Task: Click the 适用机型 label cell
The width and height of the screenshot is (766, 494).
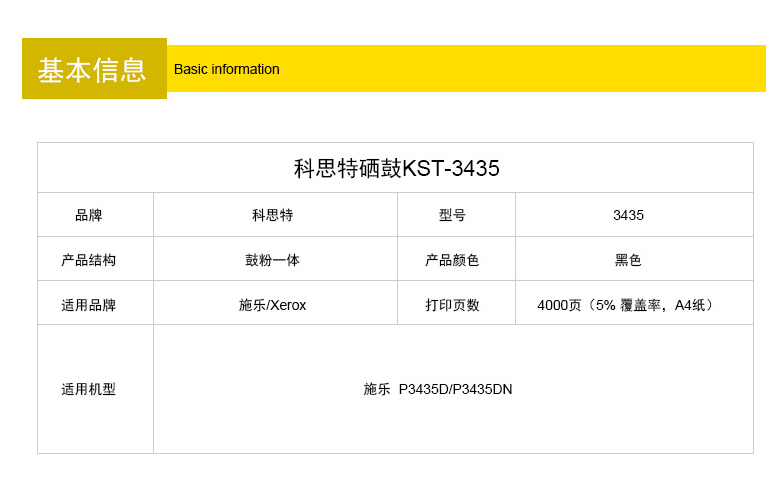Action: click(89, 389)
